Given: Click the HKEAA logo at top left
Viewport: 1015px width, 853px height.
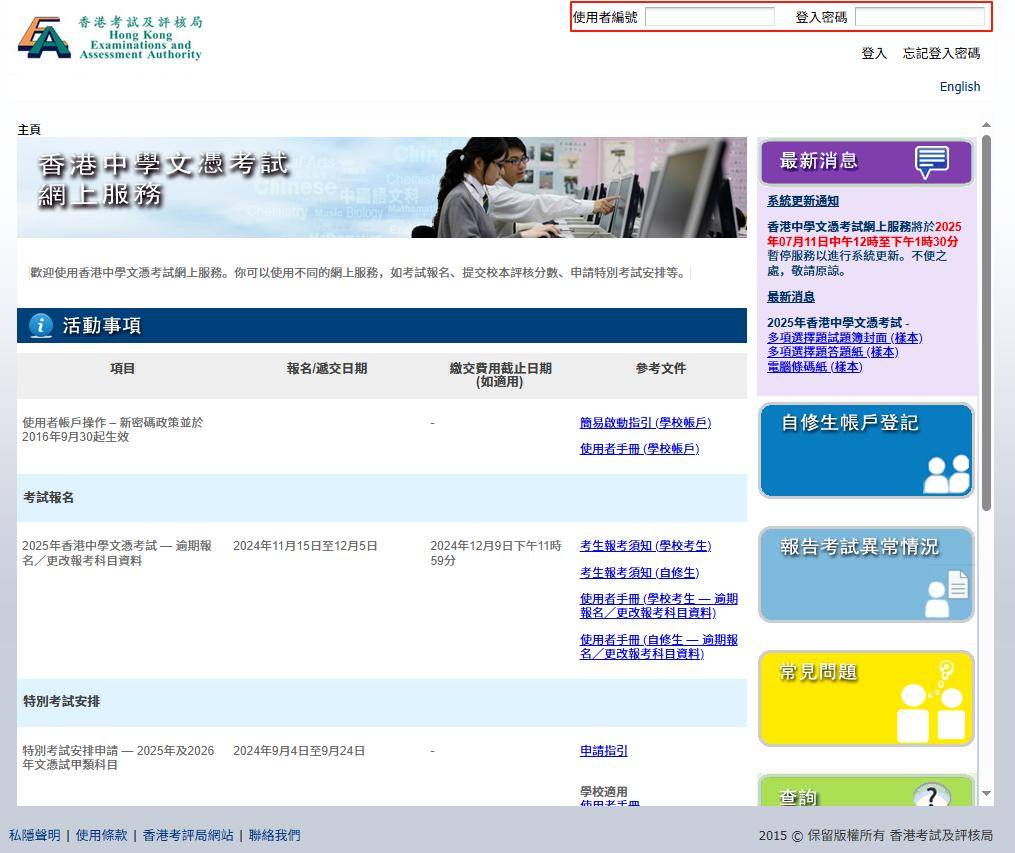Looking at the screenshot, I should pyautogui.click(x=110, y=38).
